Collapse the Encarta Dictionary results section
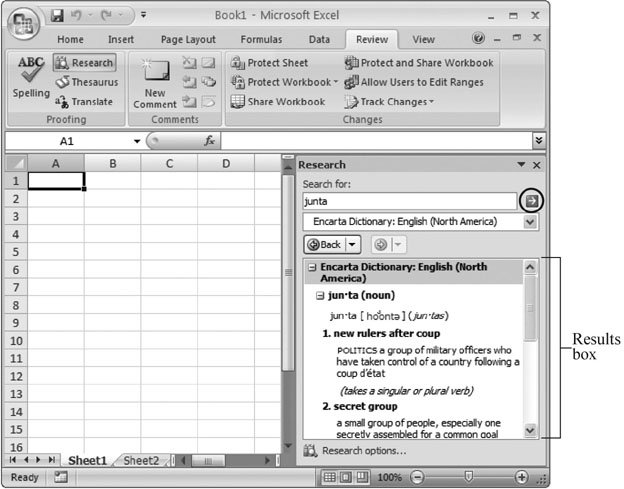 (x=313, y=267)
